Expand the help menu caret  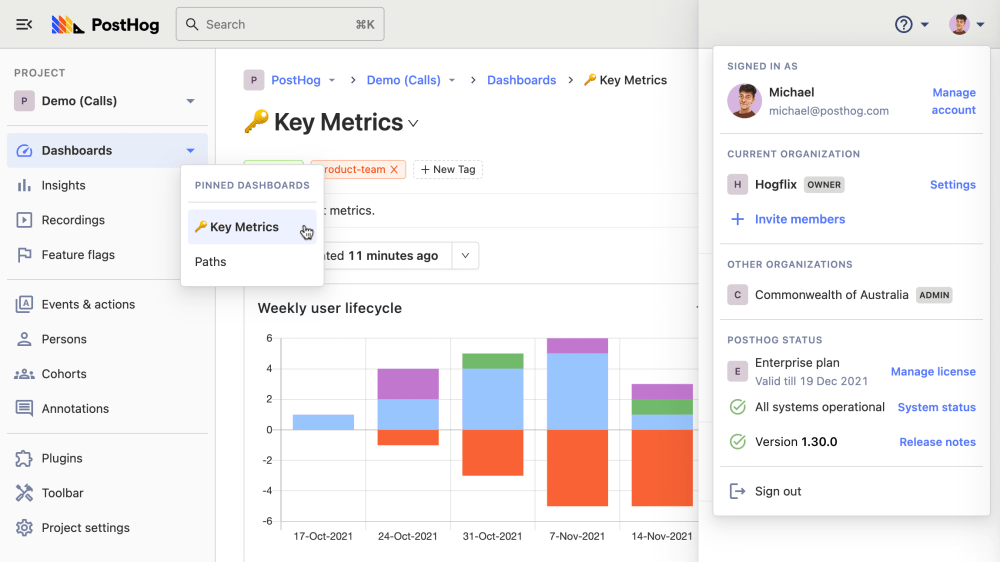click(x=925, y=25)
